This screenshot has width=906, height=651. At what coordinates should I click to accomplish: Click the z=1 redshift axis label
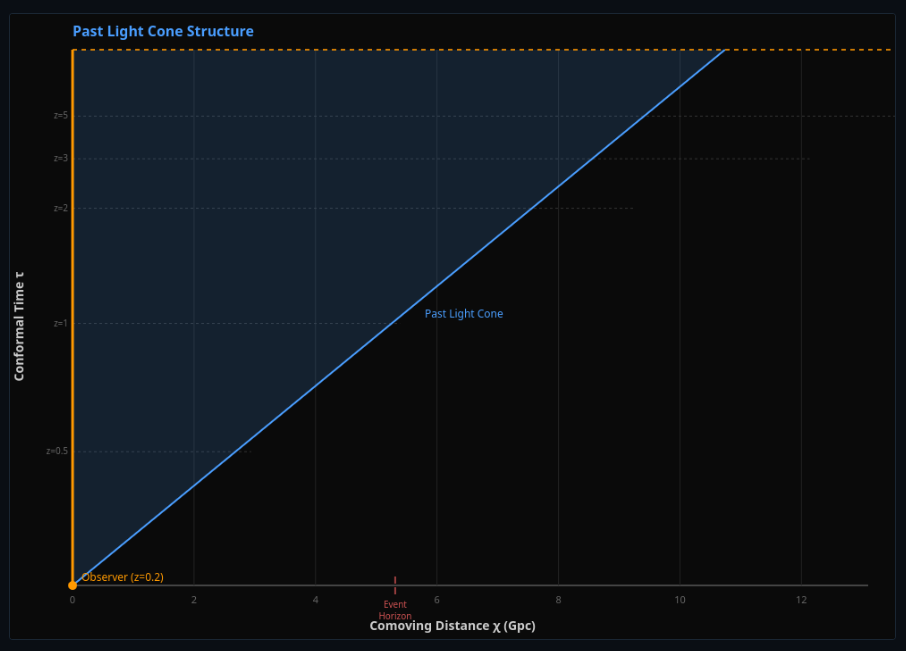click(x=60, y=323)
